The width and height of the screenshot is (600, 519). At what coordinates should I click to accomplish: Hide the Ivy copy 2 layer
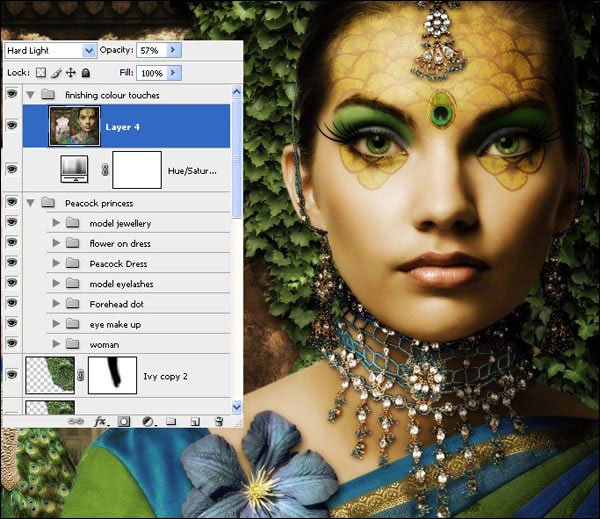[x=12, y=375]
